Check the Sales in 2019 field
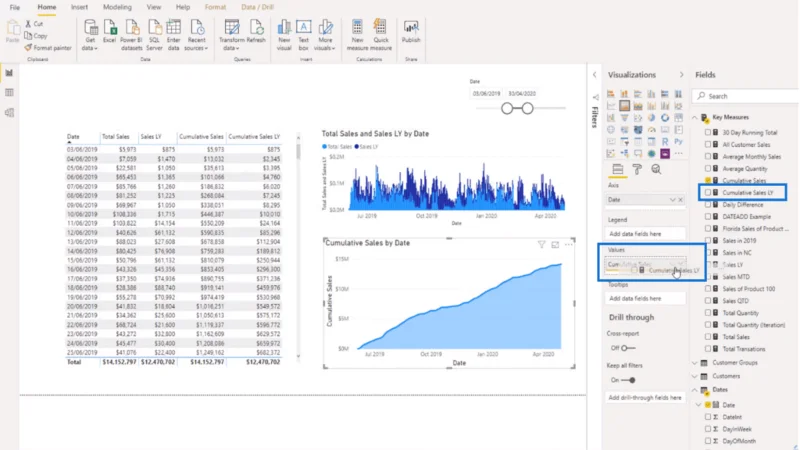This screenshot has height=450, width=800. pos(708,240)
